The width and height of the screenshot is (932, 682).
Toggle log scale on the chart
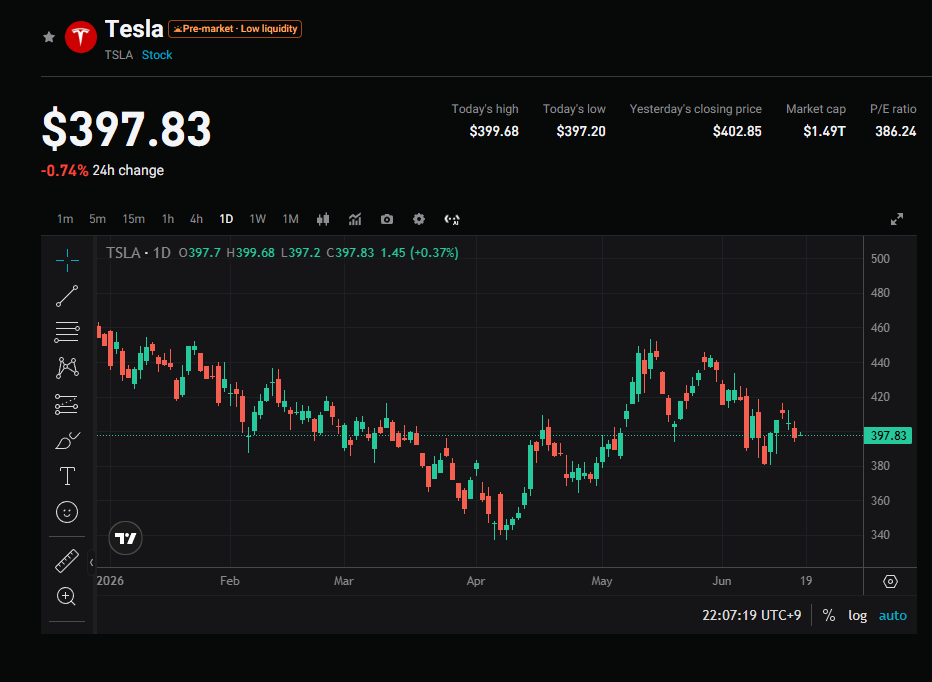[x=857, y=615]
